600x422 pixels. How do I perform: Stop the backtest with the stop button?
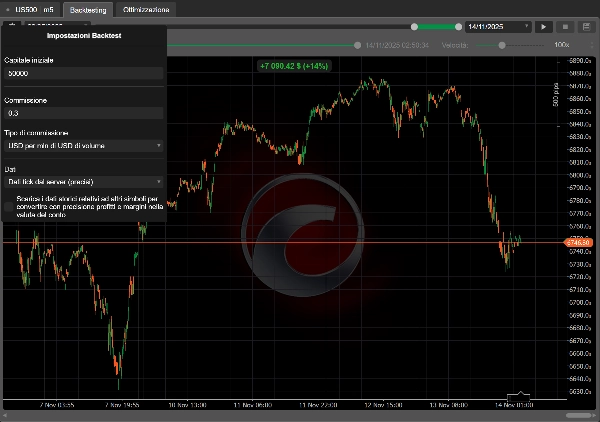tap(565, 27)
